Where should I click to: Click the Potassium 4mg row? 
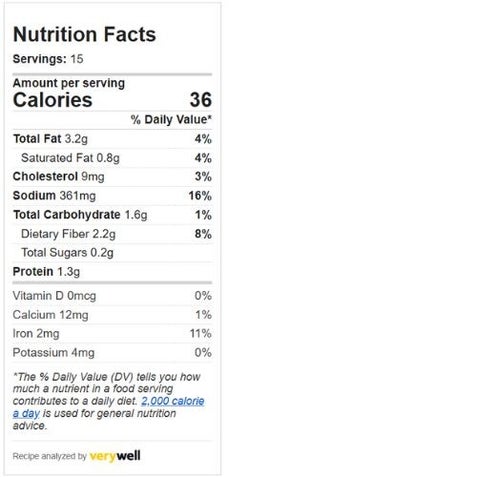[x=112, y=352]
